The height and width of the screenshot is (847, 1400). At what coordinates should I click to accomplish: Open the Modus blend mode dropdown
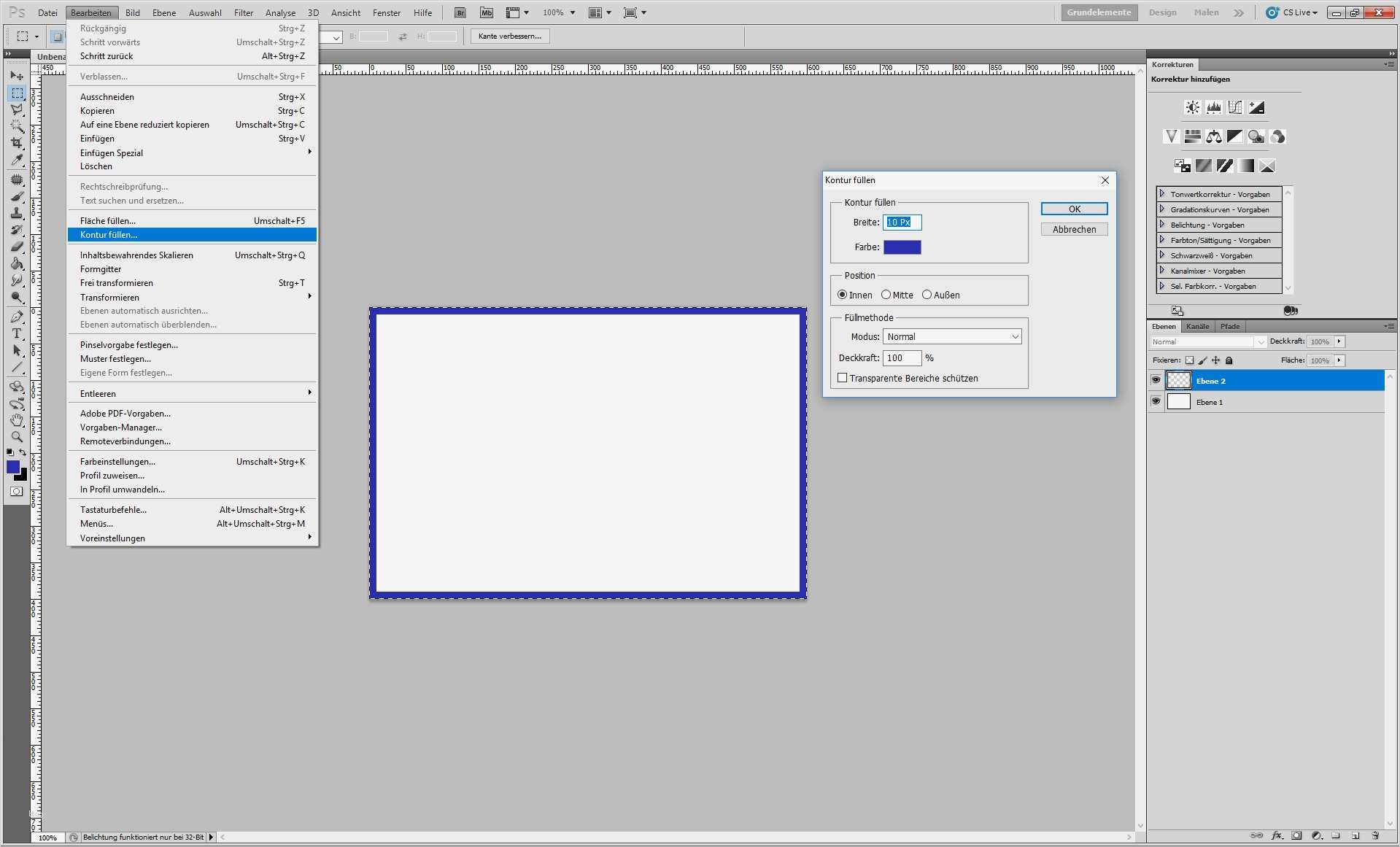click(x=952, y=336)
